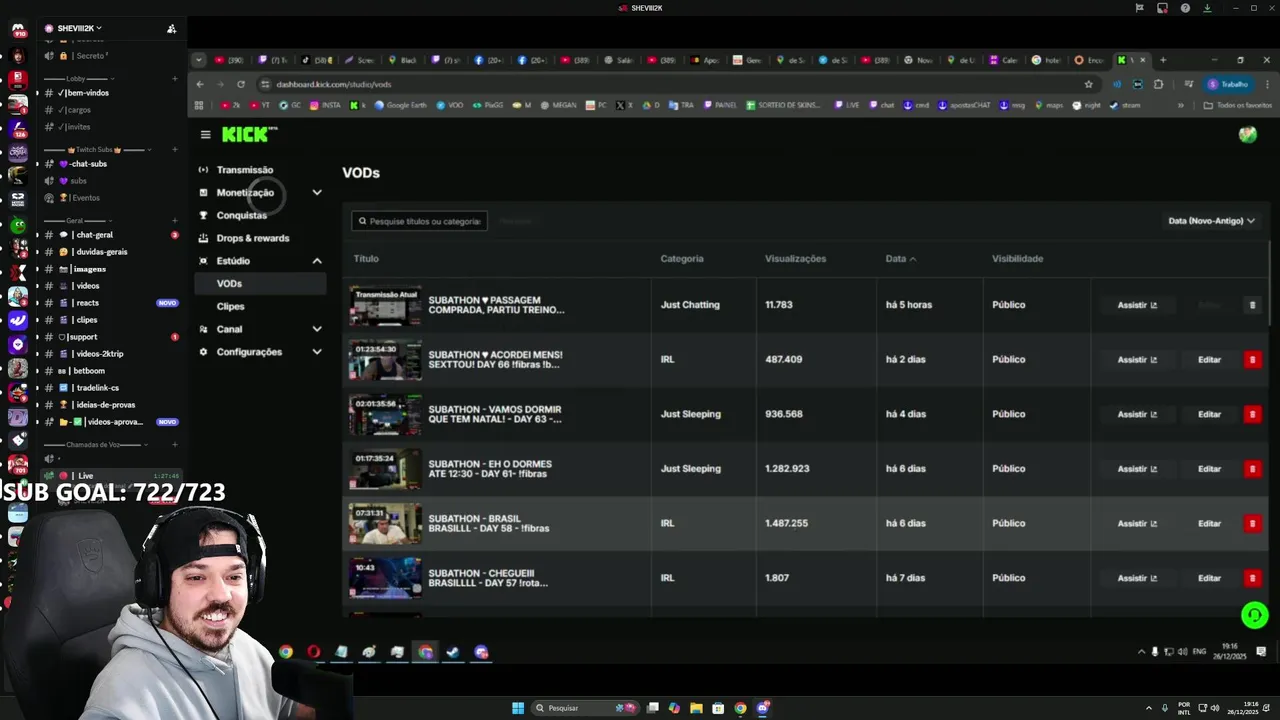Bookmark this page with the star icon
The image size is (1280, 720).
(x=1089, y=84)
